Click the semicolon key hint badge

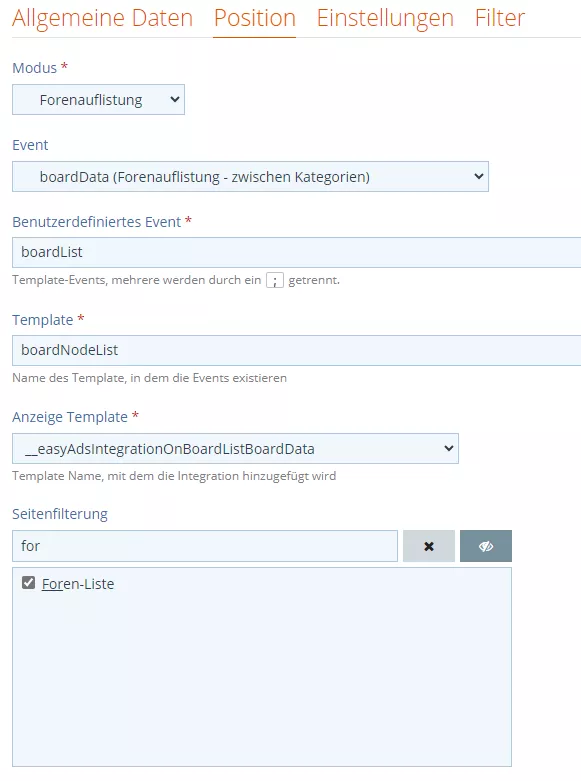pyautogui.click(x=275, y=280)
